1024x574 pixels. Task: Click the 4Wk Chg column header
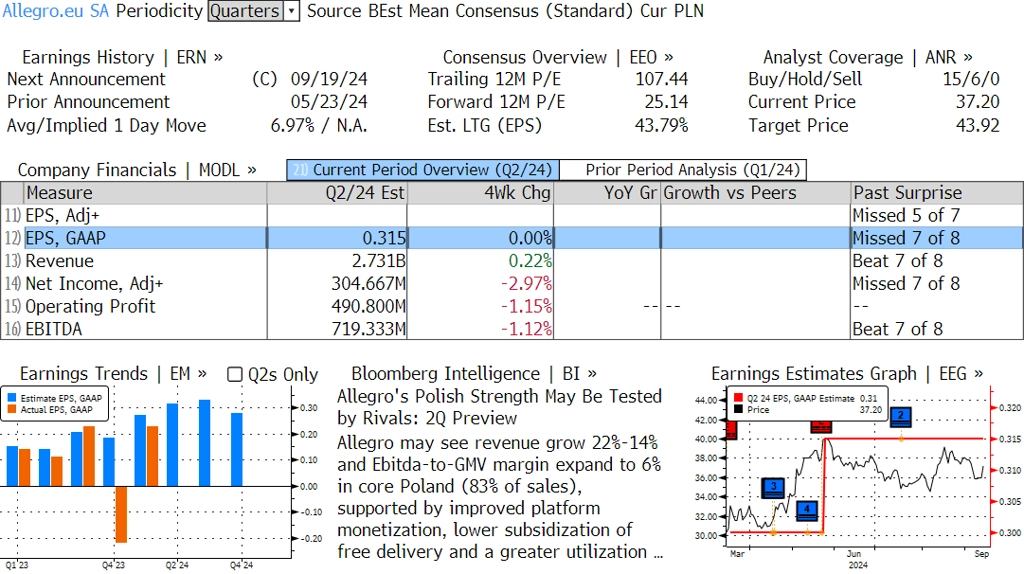click(x=481, y=193)
